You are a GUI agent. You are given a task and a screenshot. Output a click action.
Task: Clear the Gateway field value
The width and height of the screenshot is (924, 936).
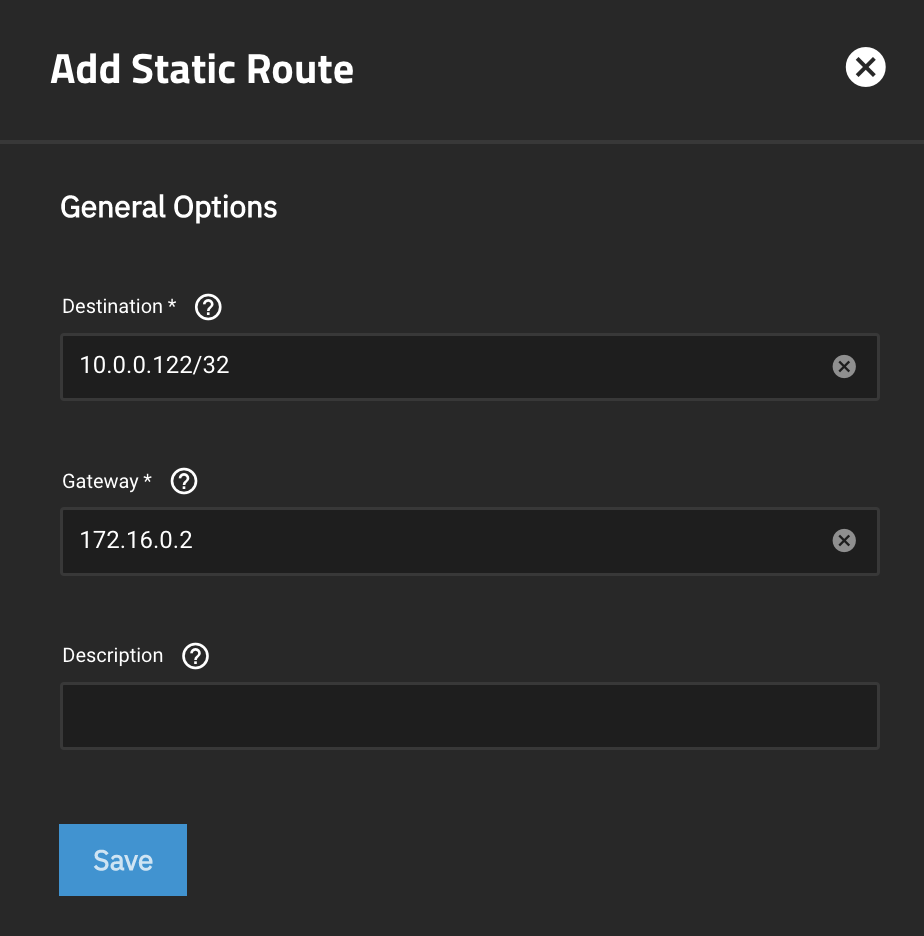click(844, 541)
